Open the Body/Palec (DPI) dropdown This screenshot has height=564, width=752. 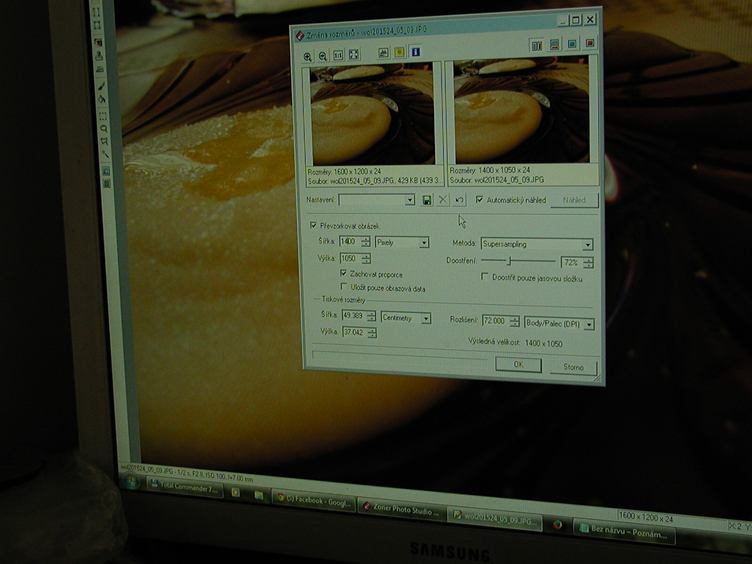tap(589, 325)
